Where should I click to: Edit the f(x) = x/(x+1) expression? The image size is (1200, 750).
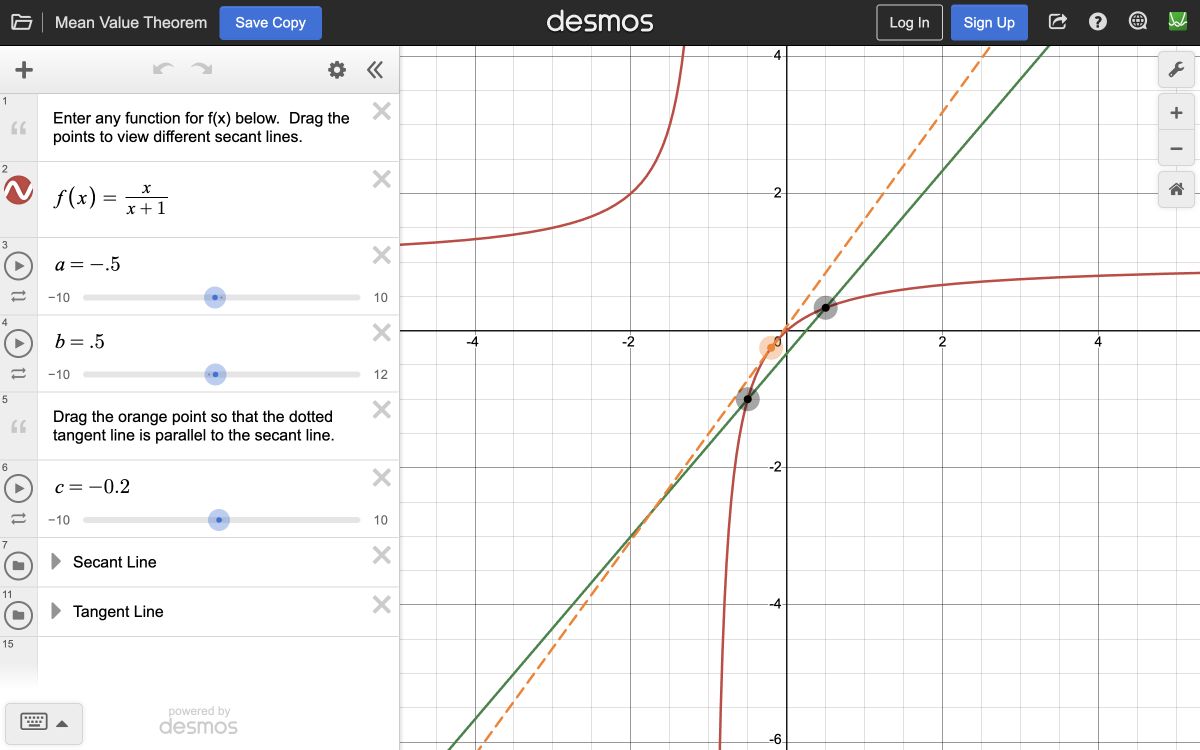111,198
